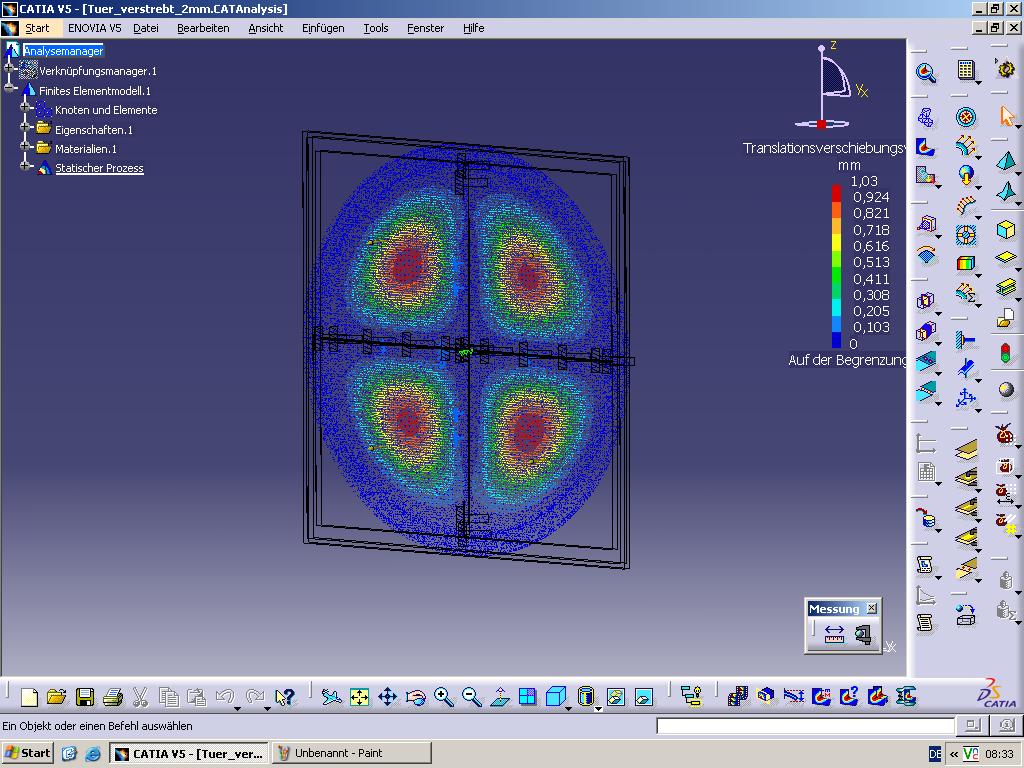This screenshot has width=1024, height=768.
Task: Activate the Fly mode airplane icon
Action: click(332, 697)
